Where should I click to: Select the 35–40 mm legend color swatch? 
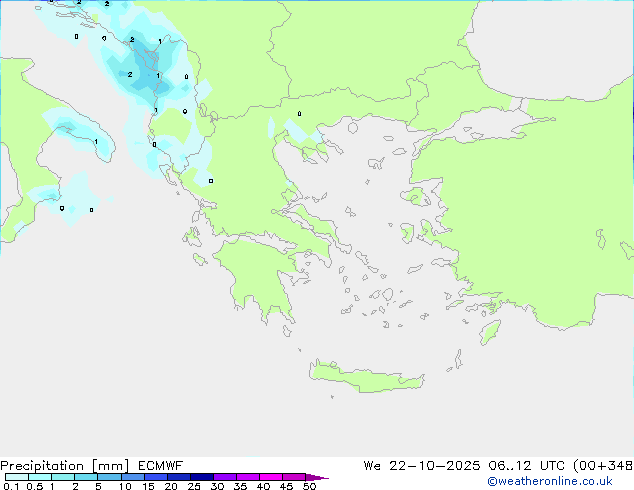248,477
